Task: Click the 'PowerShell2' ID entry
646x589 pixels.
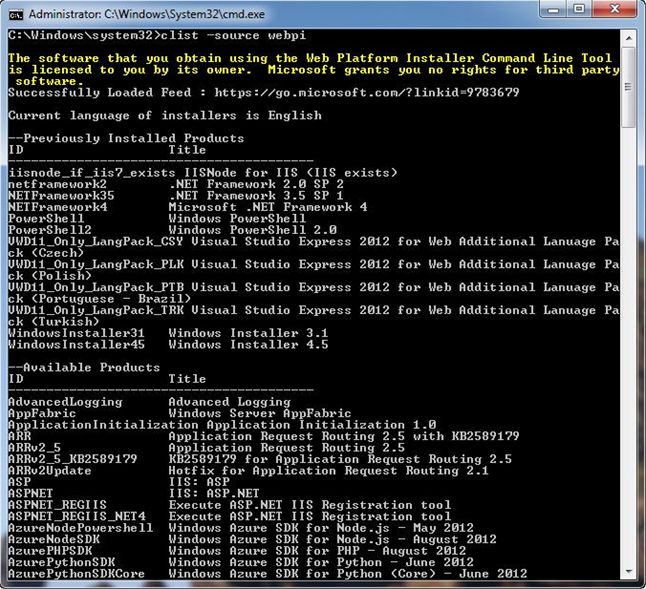Action: click(x=50, y=230)
